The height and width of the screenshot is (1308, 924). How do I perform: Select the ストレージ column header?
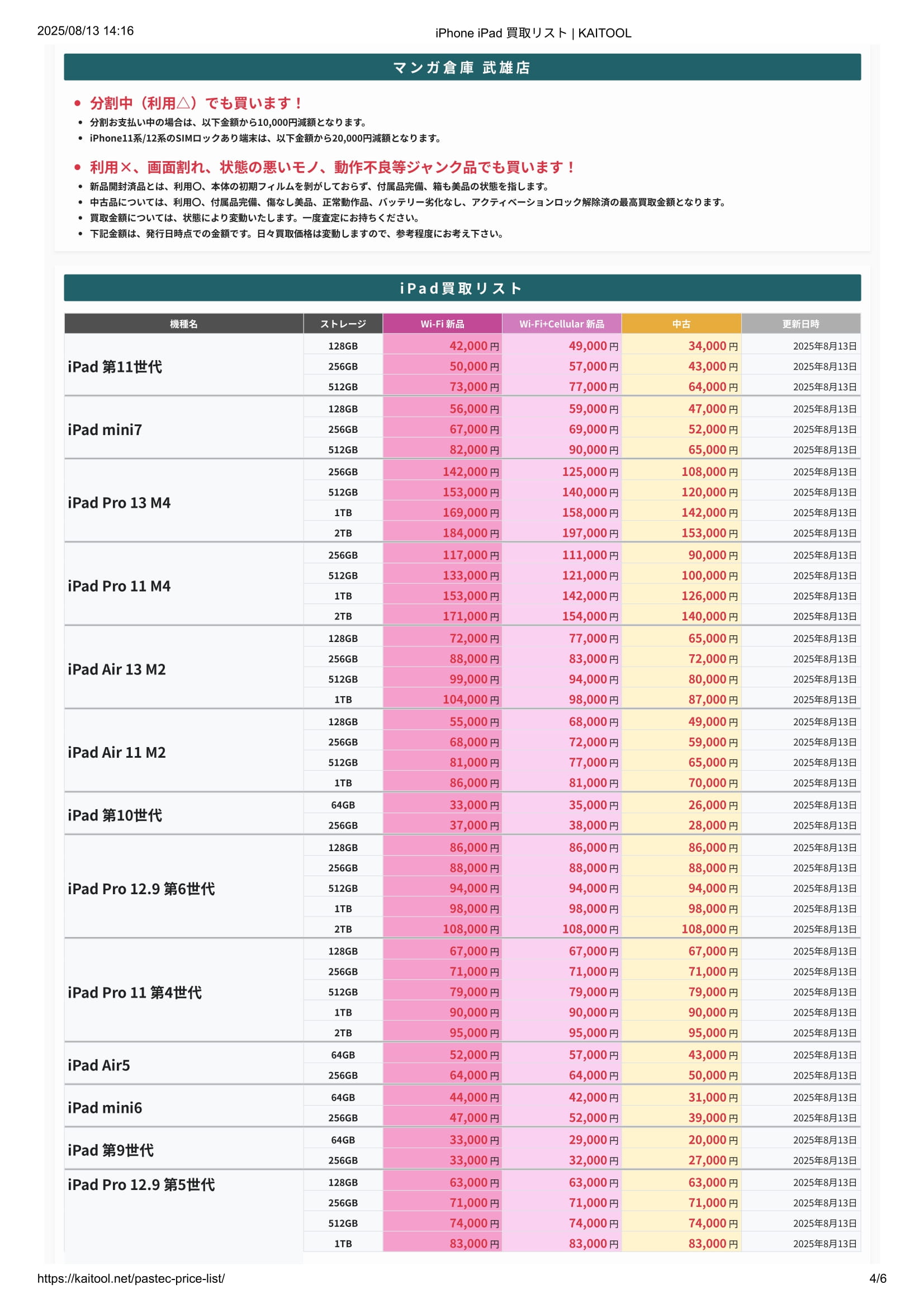coord(343,324)
